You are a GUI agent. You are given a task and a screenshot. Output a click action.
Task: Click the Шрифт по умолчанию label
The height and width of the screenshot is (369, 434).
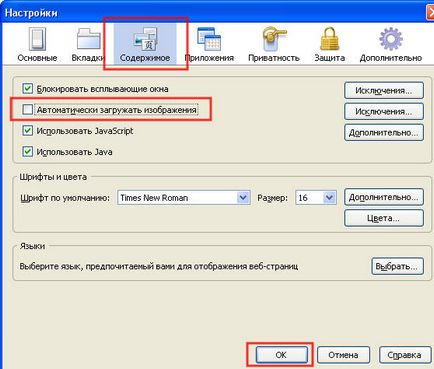[65, 198]
